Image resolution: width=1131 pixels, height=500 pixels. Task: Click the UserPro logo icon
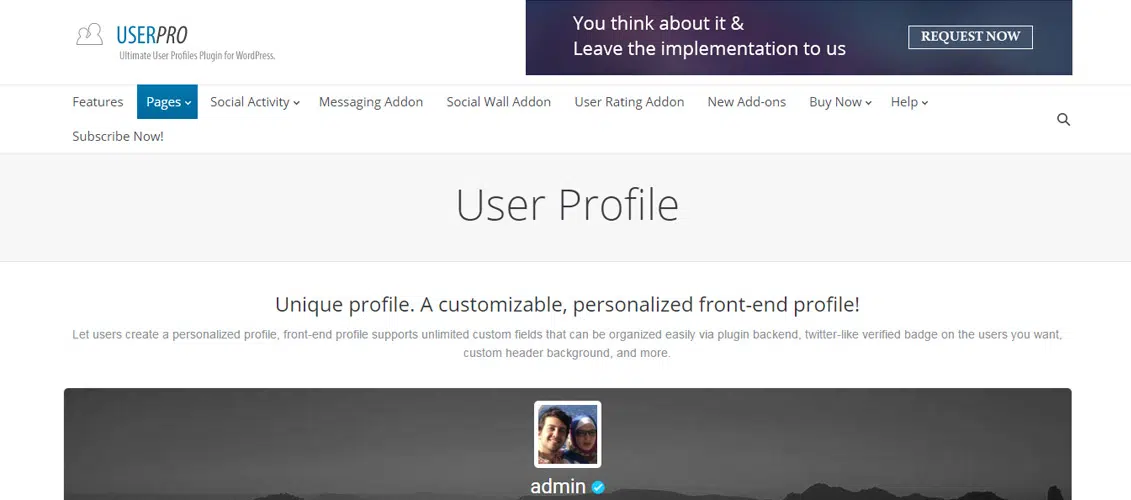click(89, 35)
